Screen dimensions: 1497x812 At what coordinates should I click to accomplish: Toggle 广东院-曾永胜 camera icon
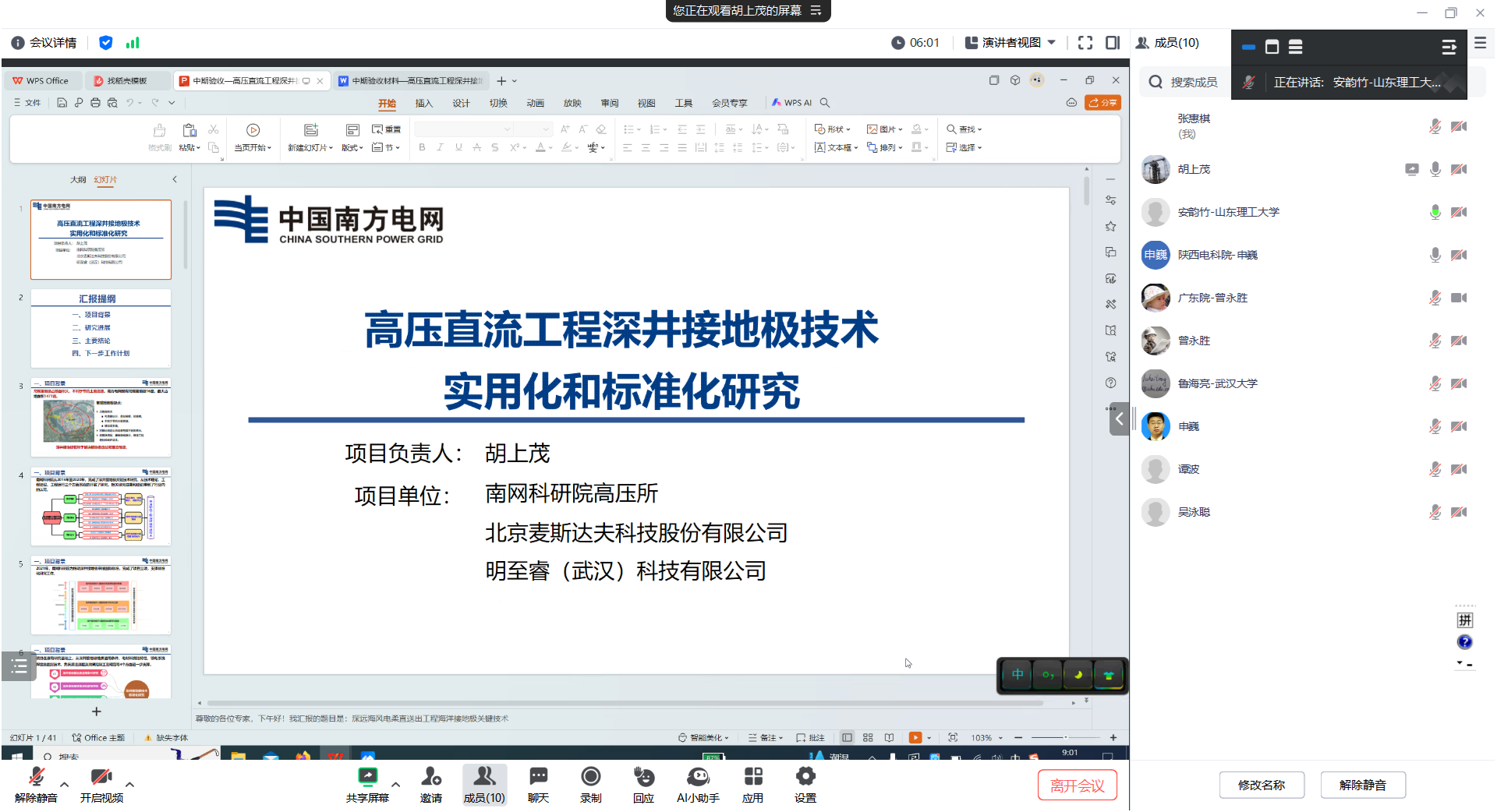pyautogui.click(x=1458, y=298)
